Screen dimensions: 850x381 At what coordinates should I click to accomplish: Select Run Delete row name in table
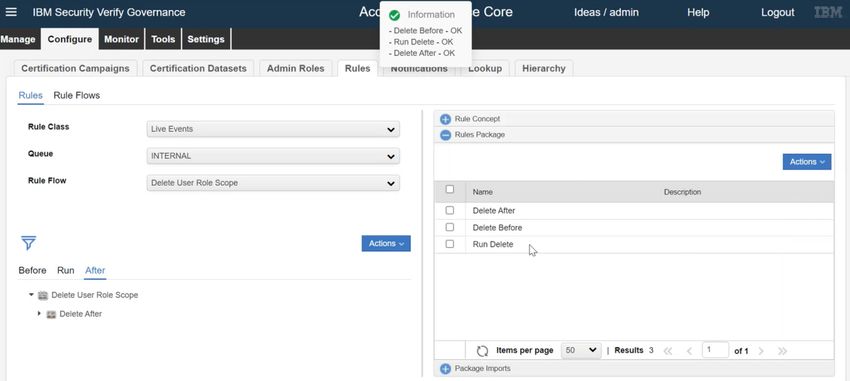pyautogui.click(x=493, y=244)
